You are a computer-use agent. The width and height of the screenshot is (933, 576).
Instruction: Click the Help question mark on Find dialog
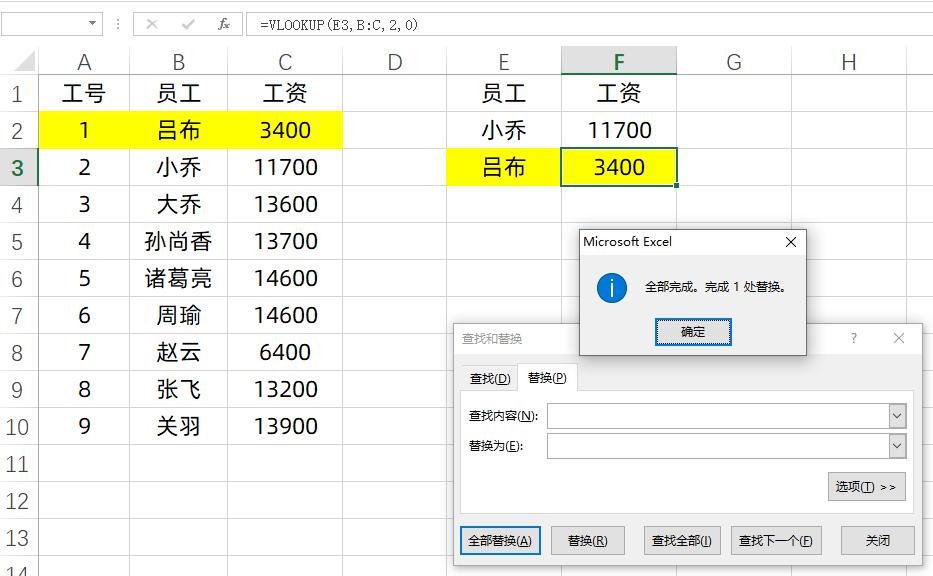[853, 338]
